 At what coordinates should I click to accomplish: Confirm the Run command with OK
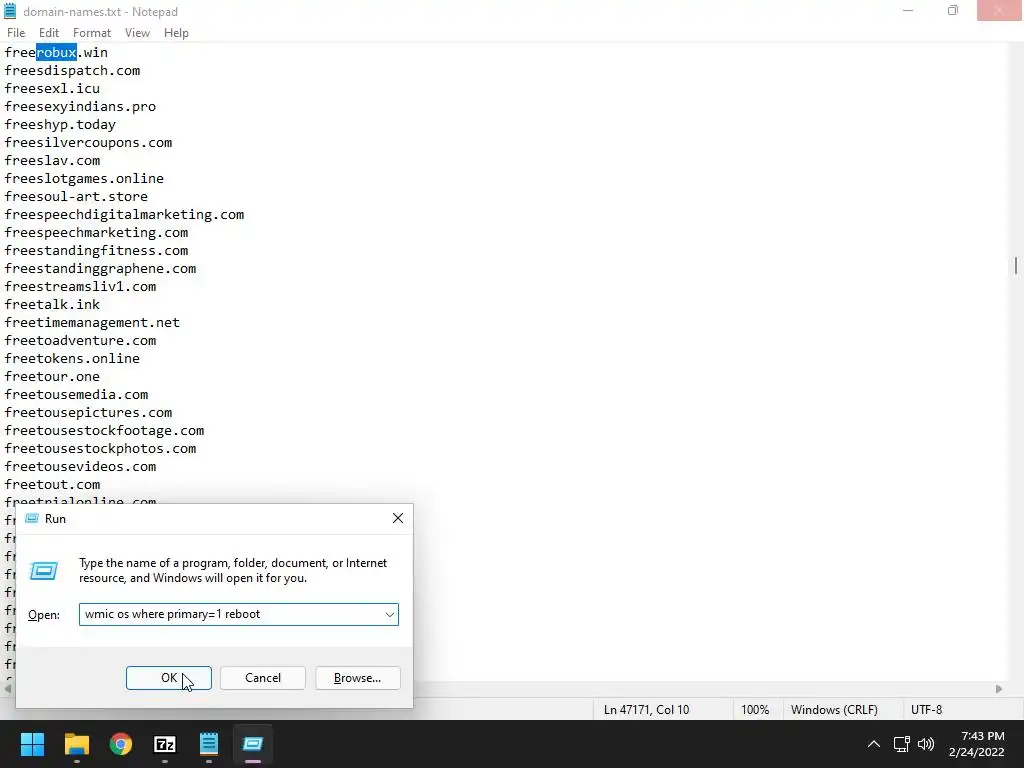tap(168, 678)
